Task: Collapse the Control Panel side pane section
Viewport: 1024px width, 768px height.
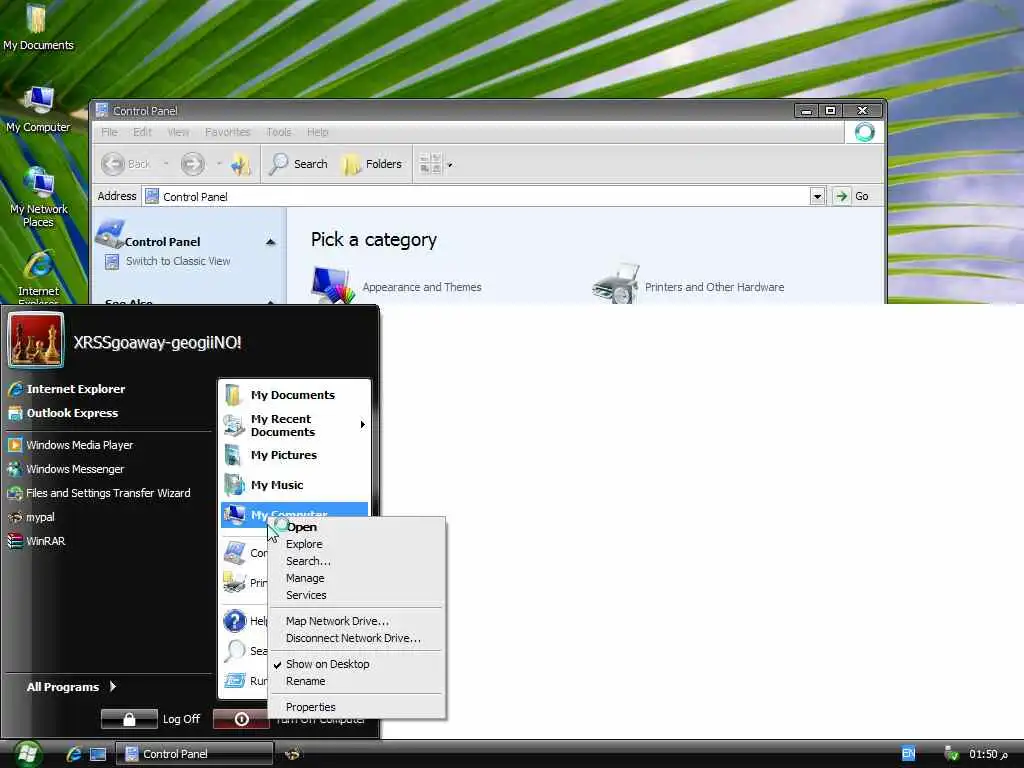Action: [x=270, y=242]
